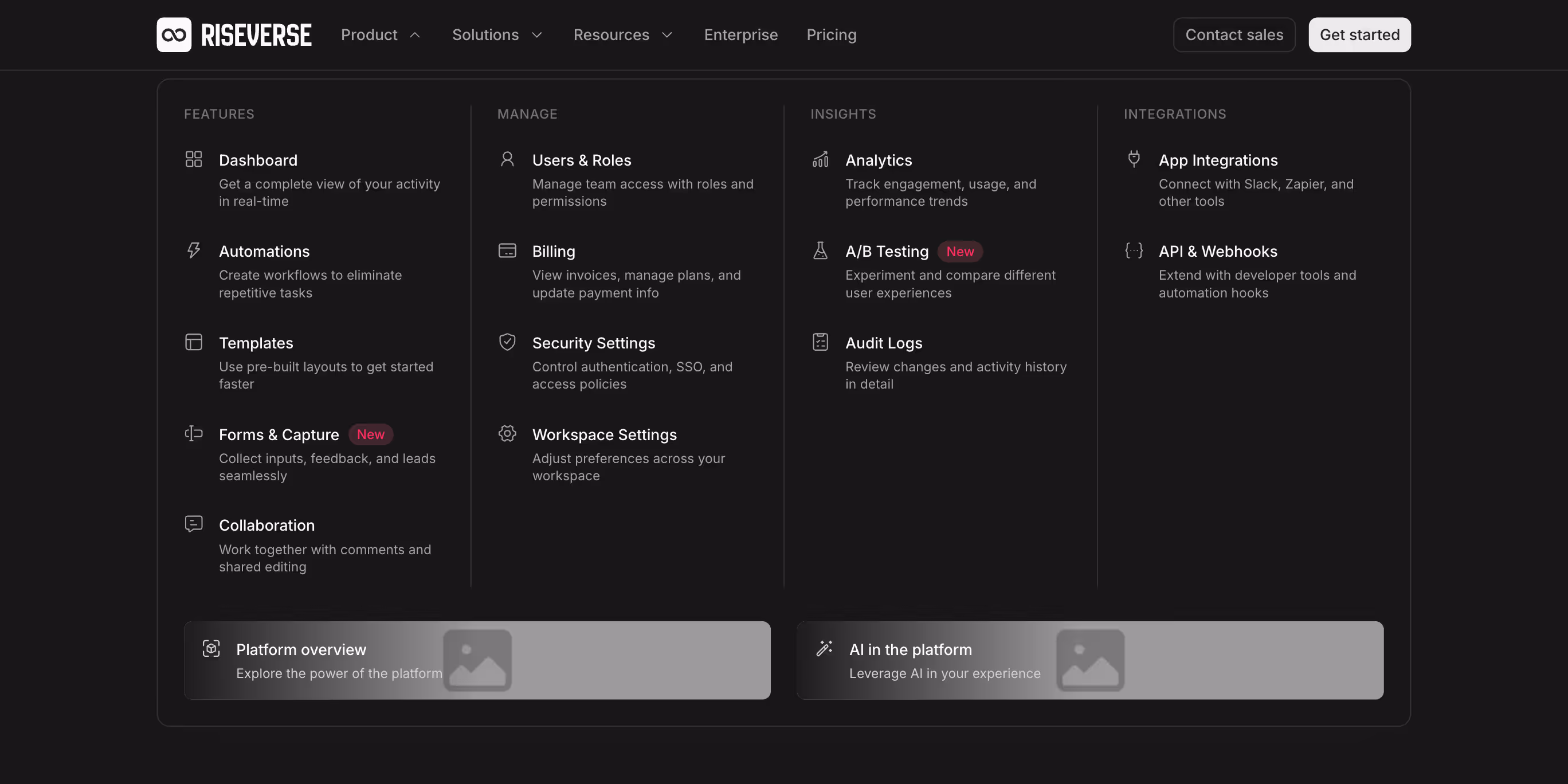The width and height of the screenshot is (1568, 784).
Task: Click the Users & Roles person icon
Action: coord(507,159)
